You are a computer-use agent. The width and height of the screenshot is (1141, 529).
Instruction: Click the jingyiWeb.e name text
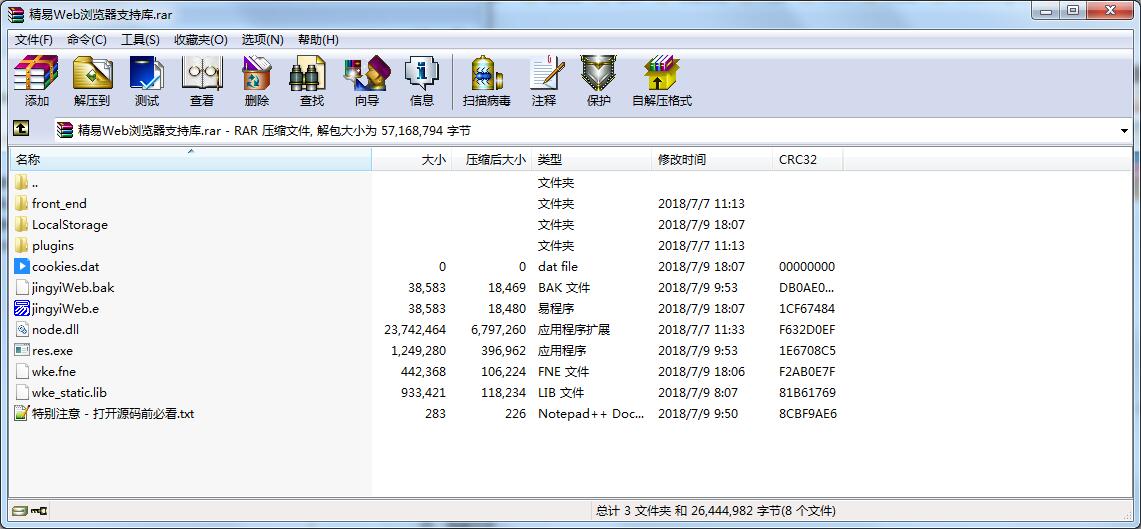click(65, 309)
